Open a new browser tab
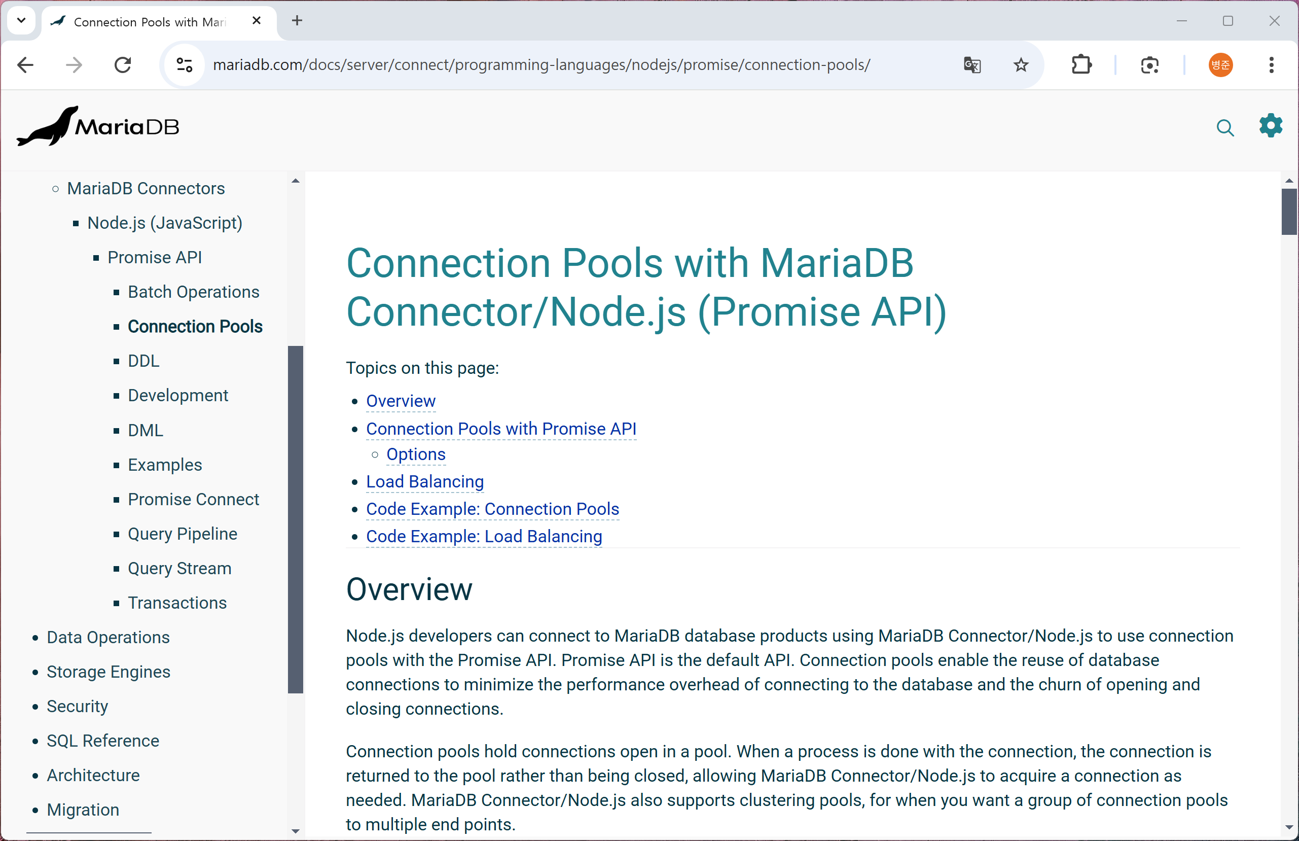The width and height of the screenshot is (1299, 841). tap(297, 20)
